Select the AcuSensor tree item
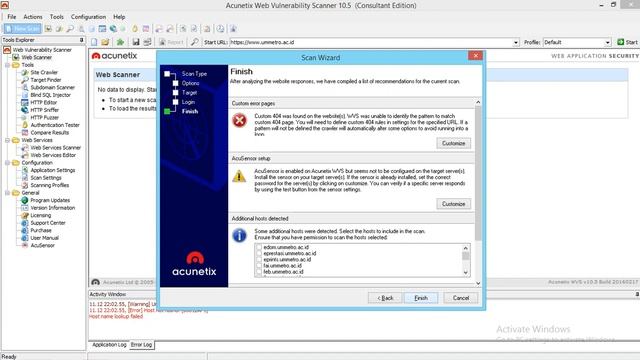Image resolution: width=640 pixels, height=360 pixels. (x=42, y=245)
